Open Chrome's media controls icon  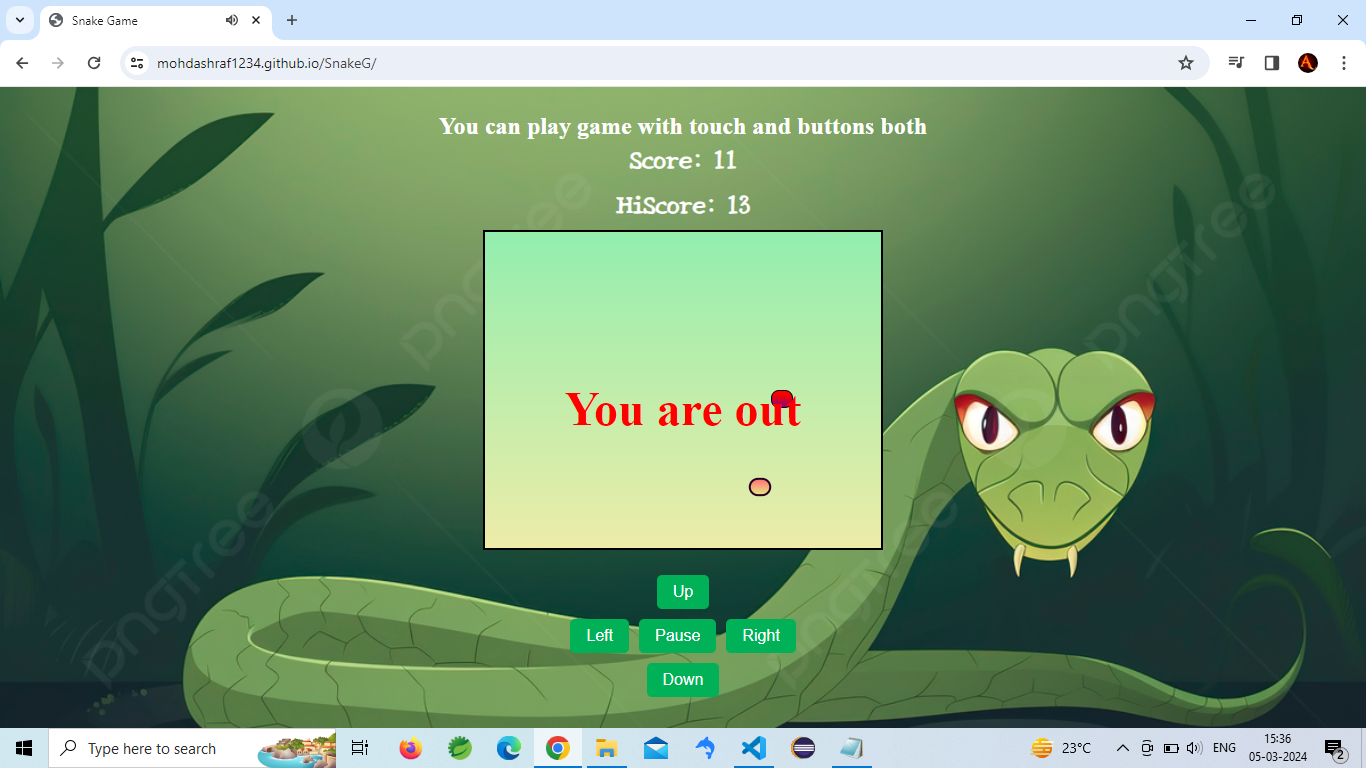(1236, 62)
